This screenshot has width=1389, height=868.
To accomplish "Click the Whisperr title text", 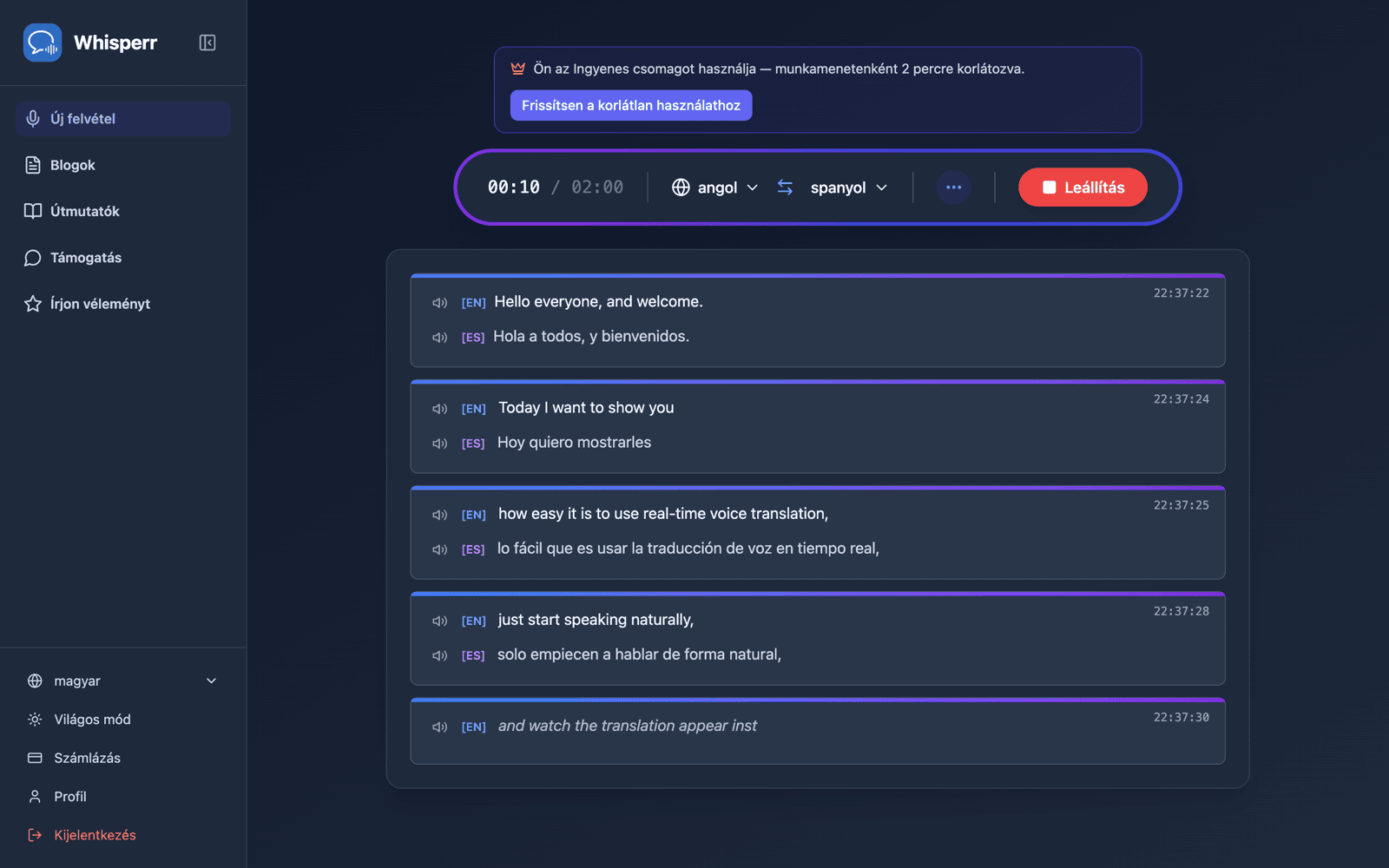I will point(115,43).
